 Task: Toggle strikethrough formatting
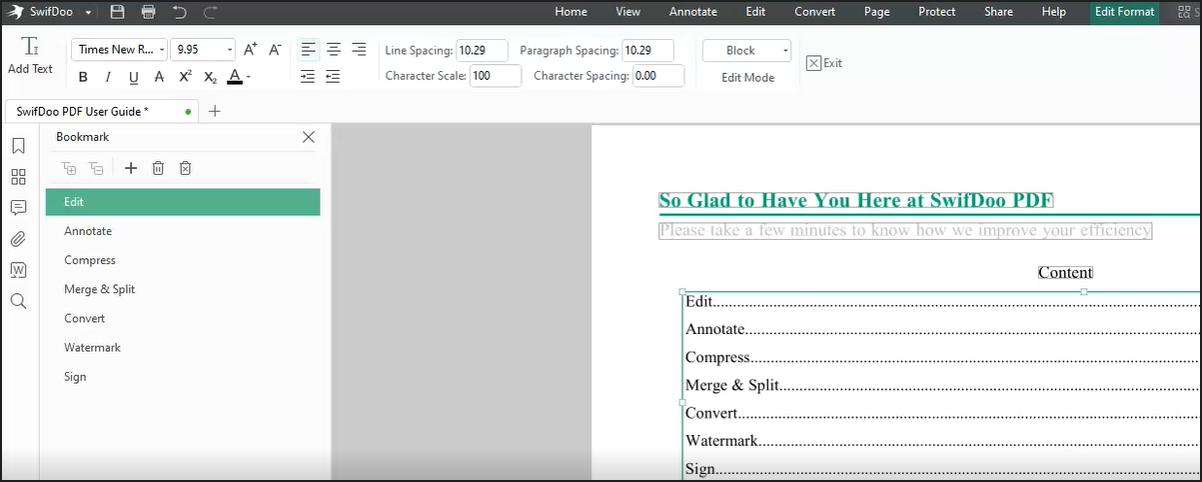pos(159,77)
